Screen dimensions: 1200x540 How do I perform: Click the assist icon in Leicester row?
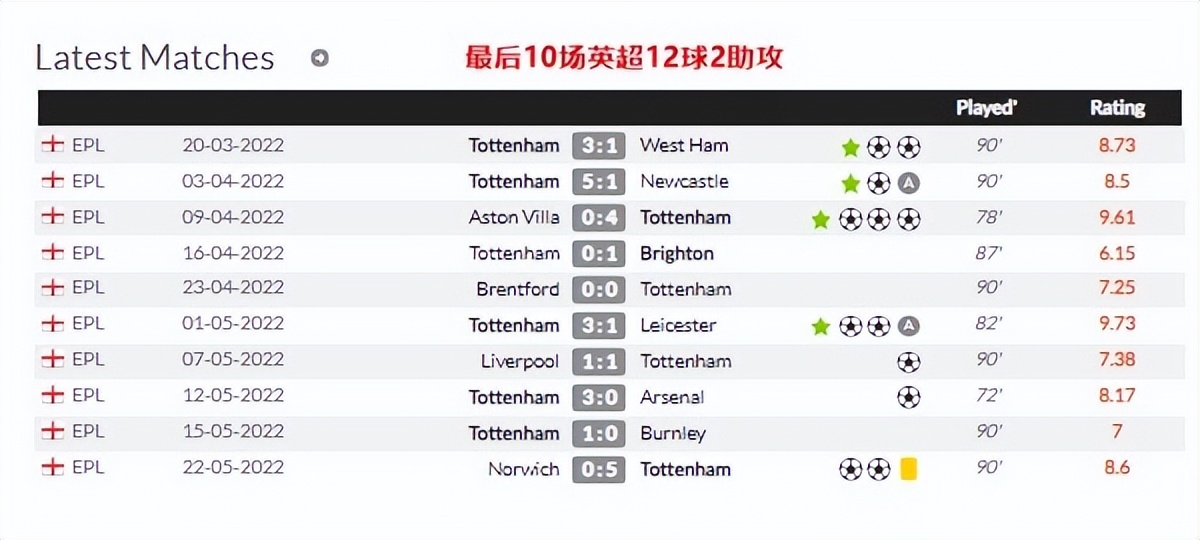908,327
